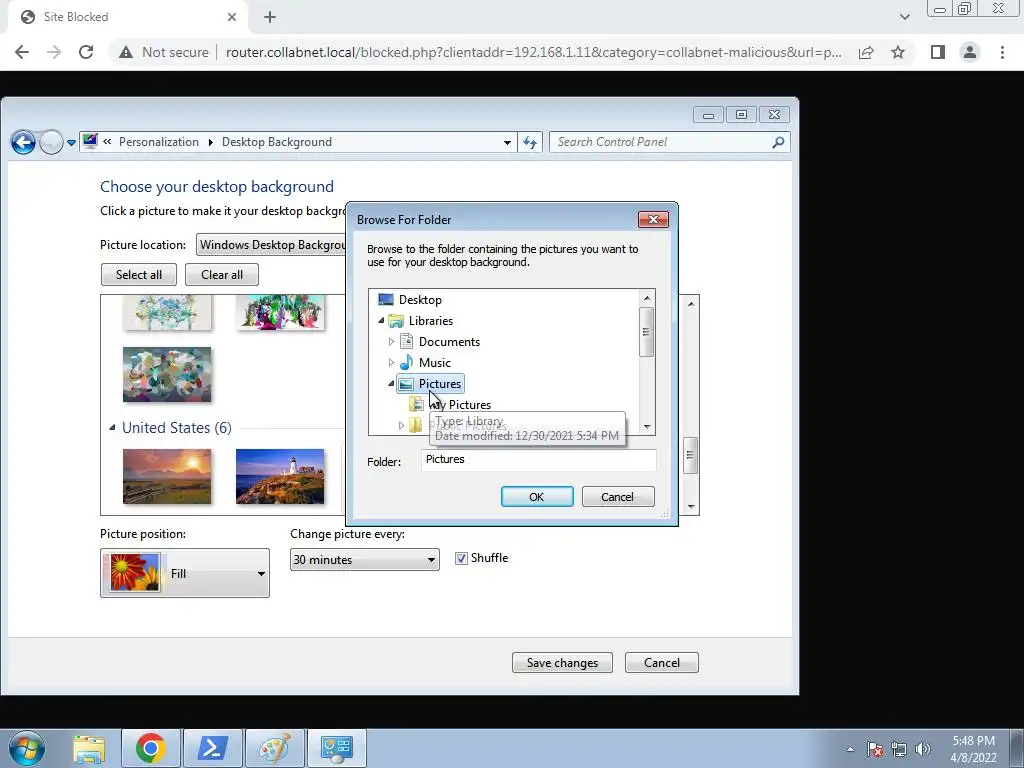Image resolution: width=1024 pixels, height=768 pixels.
Task: Select Desktop in folder tree
Action: (420, 300)
